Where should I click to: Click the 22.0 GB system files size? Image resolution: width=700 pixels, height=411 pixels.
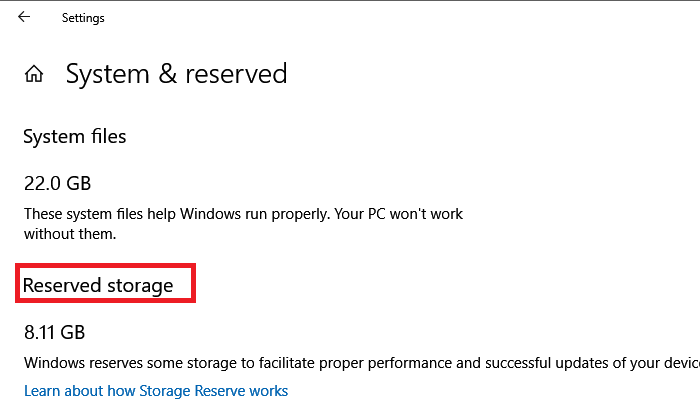[57, 184]
